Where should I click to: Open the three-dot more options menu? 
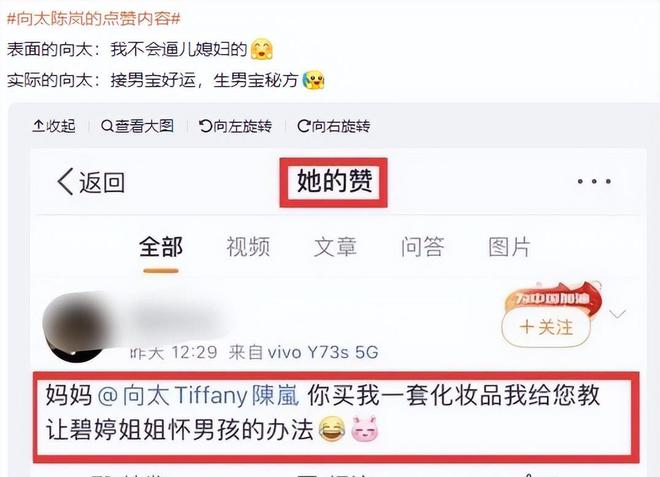(594, 181)
